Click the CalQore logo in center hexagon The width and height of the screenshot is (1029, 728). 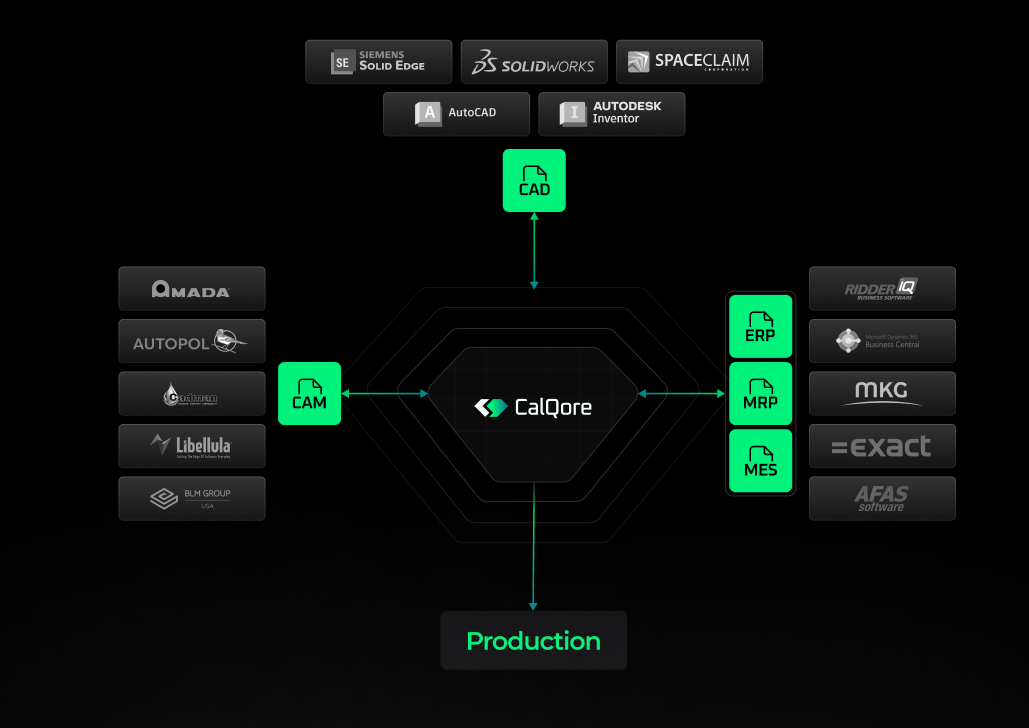pyautogui.click(x=533, y=407)
